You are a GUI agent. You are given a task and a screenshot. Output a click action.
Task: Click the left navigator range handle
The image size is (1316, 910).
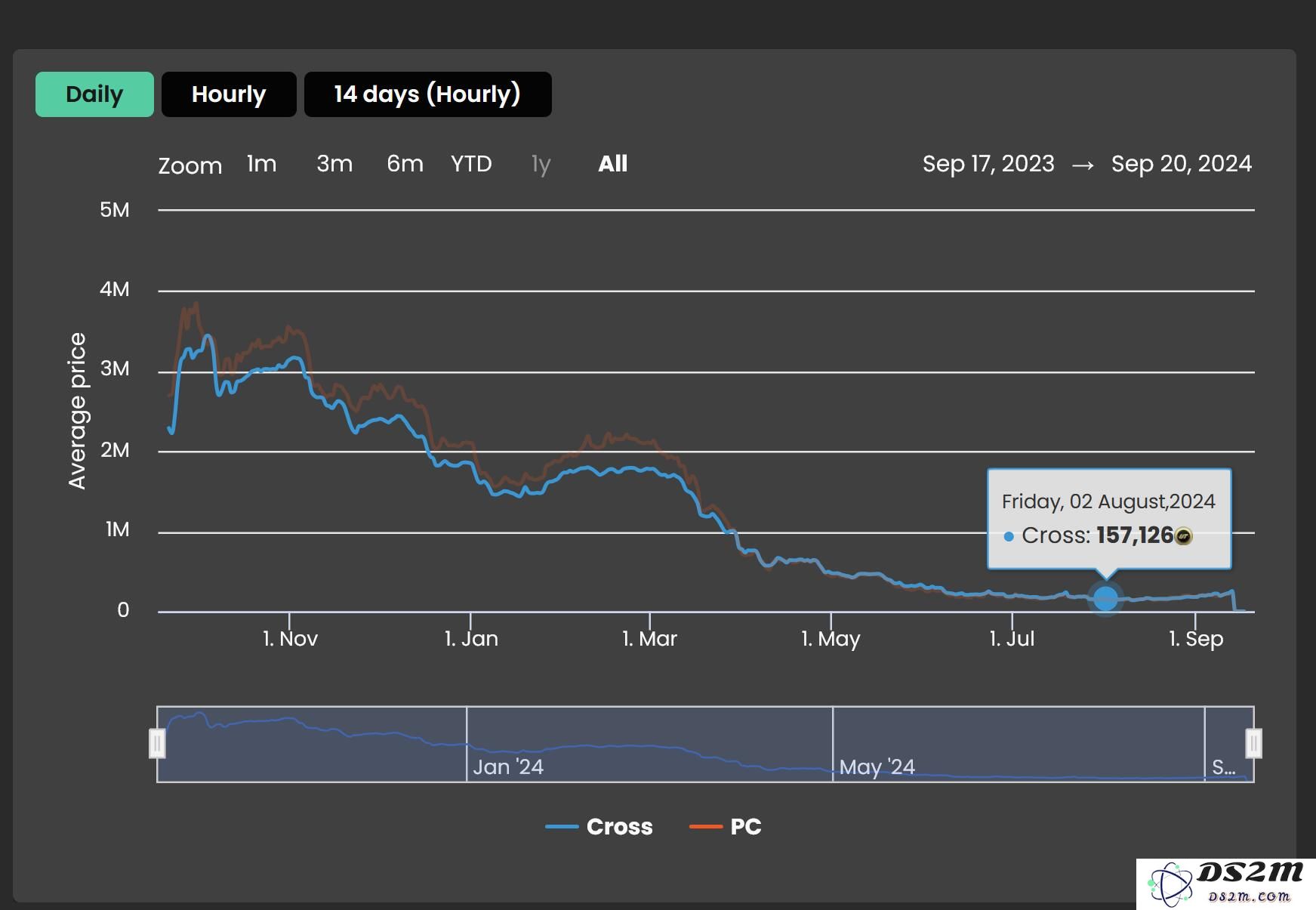pyautogui.click(x=157, y=743)
